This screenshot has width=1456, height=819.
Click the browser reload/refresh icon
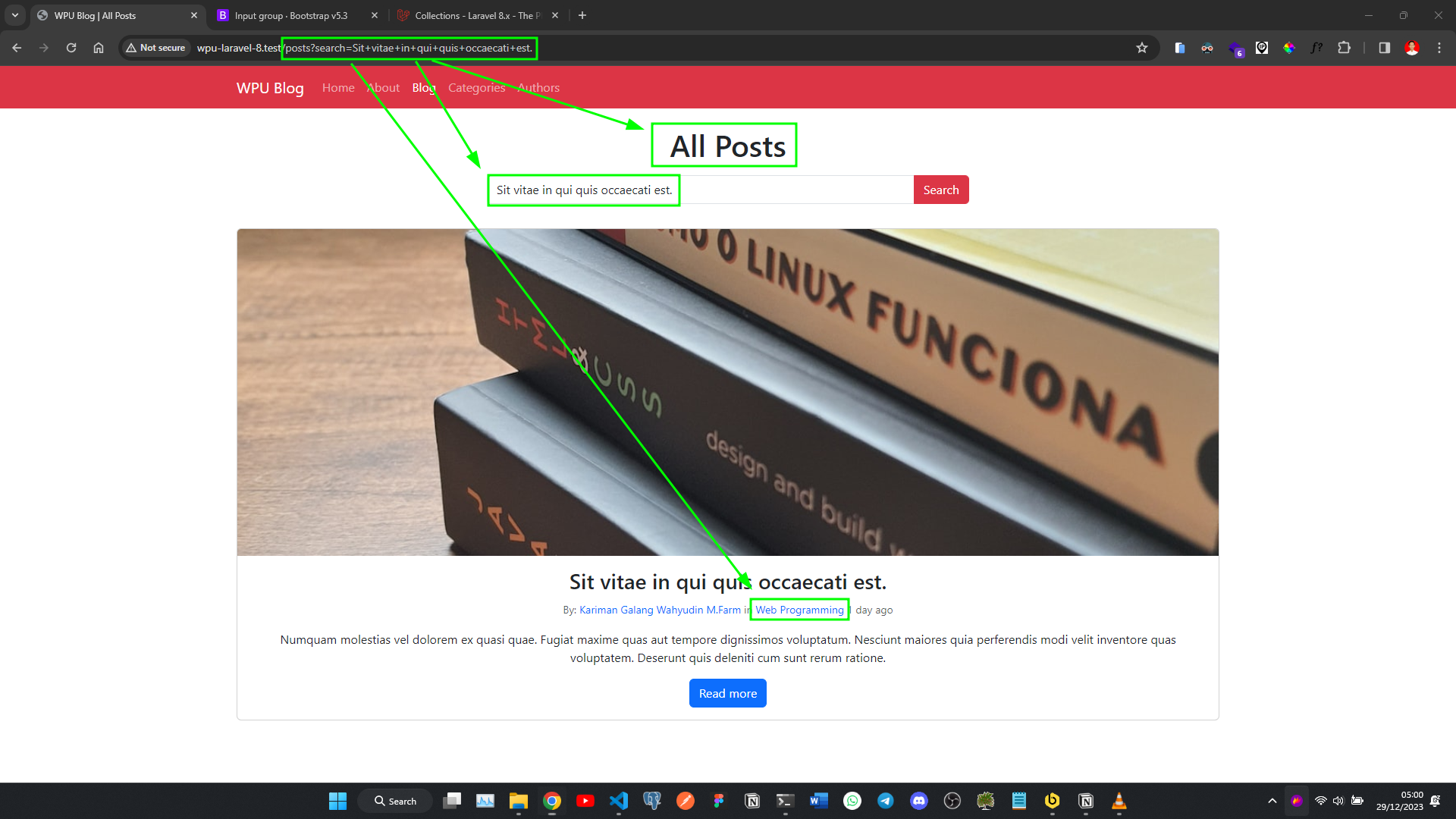[x=71, y=48]
